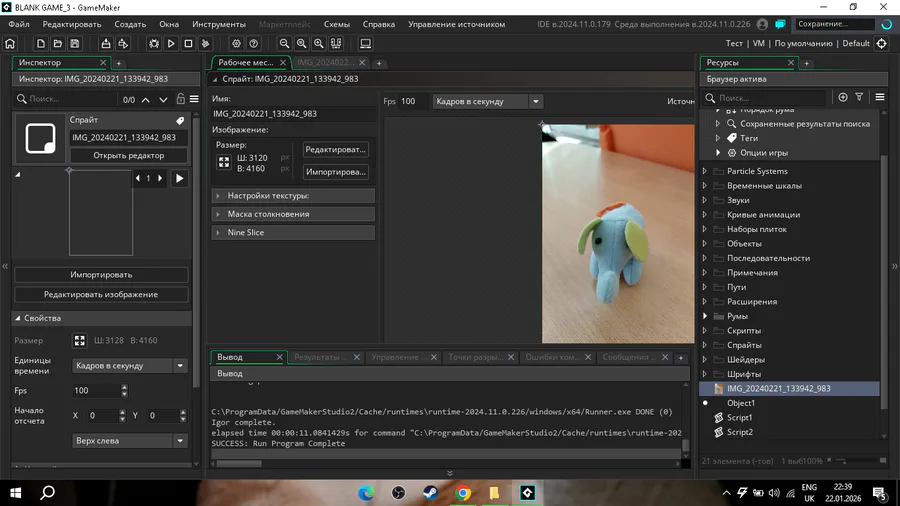Select Object1 in asset browser
Screen dimensions: 900x506
pyautogui.click(x=740, y=403)
